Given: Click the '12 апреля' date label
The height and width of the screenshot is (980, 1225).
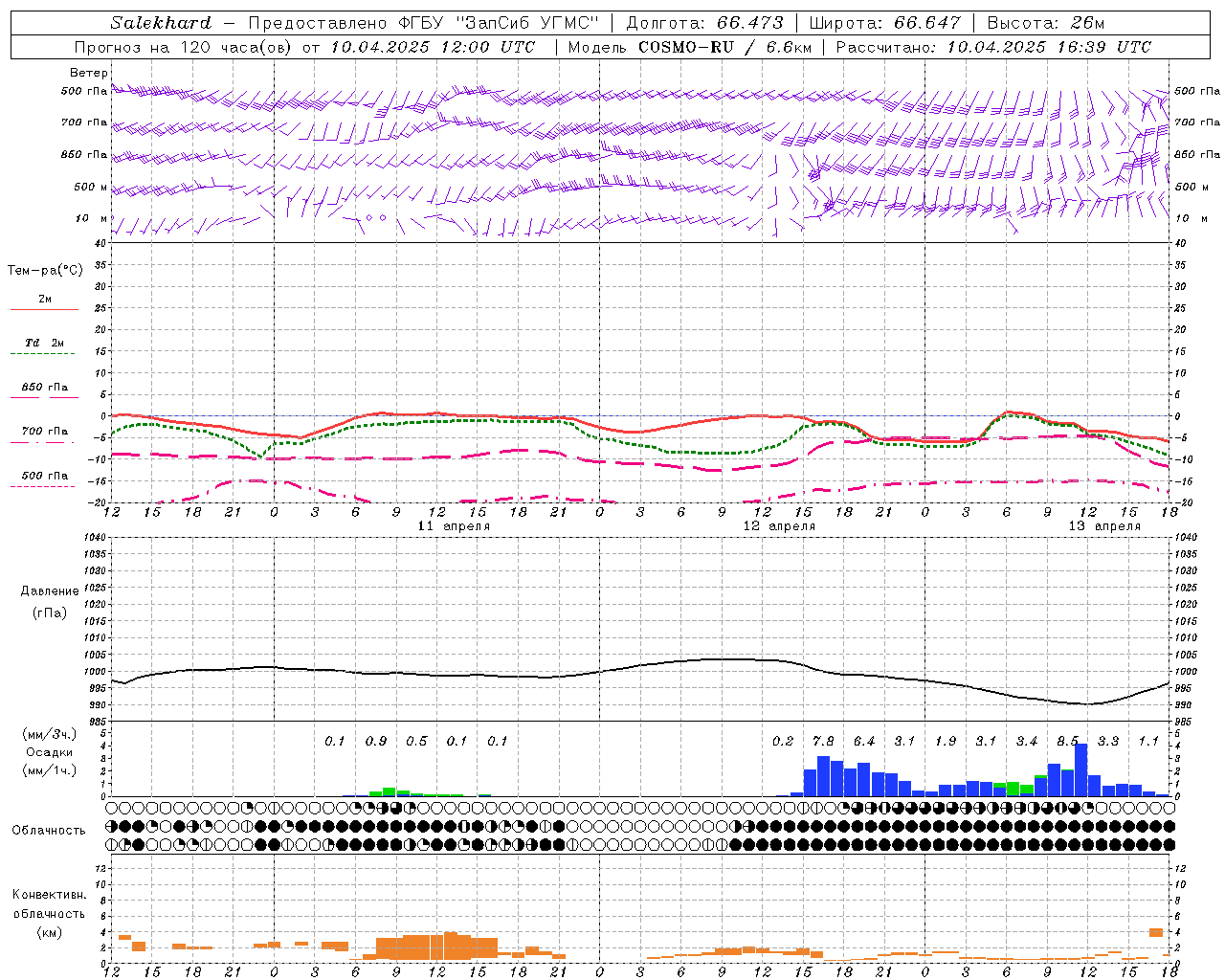Looking at the screenshot, I should click(779, 526).
